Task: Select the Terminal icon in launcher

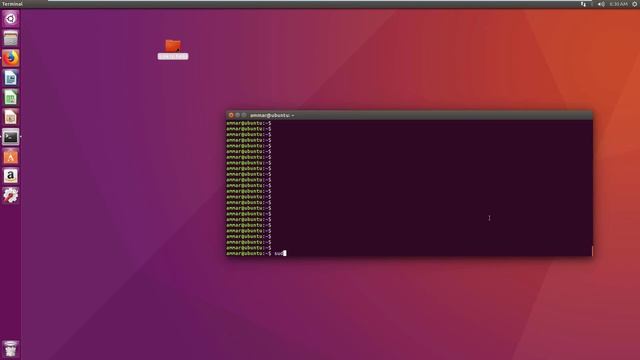Action: click(x=11, y=137)
